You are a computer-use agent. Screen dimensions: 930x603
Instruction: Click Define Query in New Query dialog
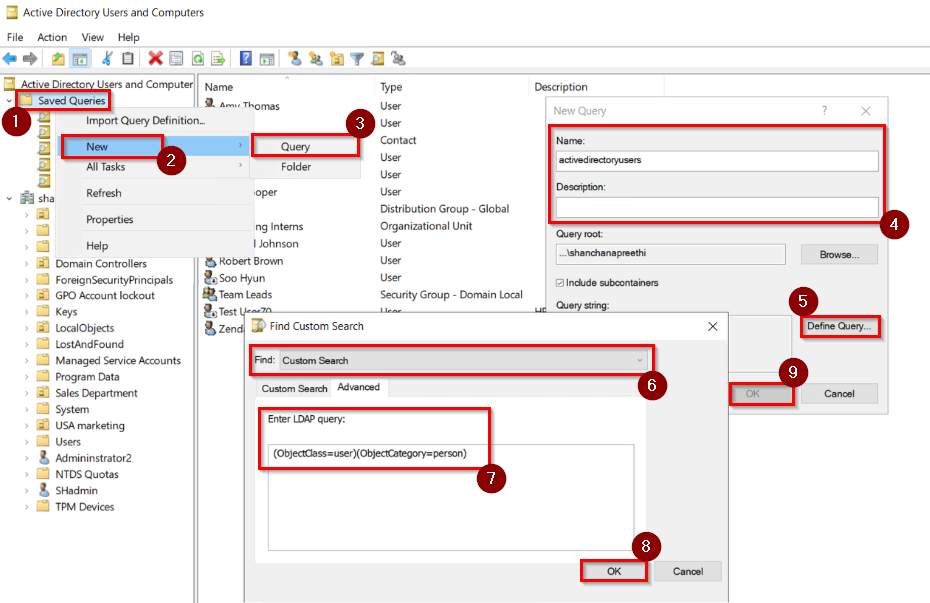point(838,326)
